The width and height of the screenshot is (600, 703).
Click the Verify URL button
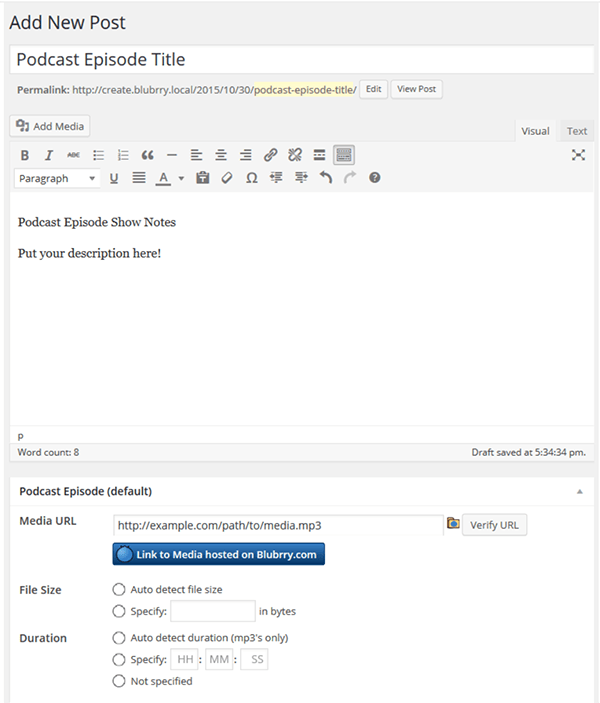pyautogui.click(x=494, y=524)
